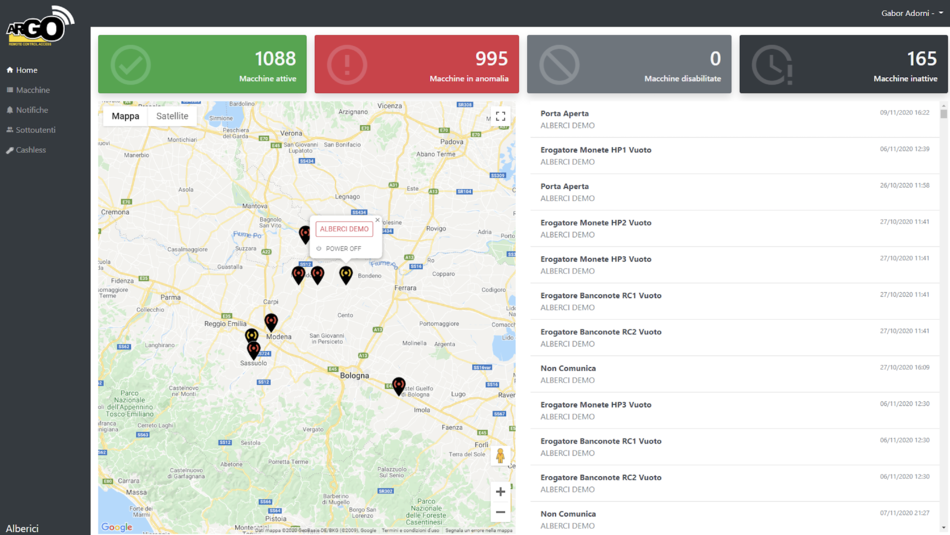Click Alberici label at sidebar bottom
The image size is (950, 535).
tap(22, 528)
